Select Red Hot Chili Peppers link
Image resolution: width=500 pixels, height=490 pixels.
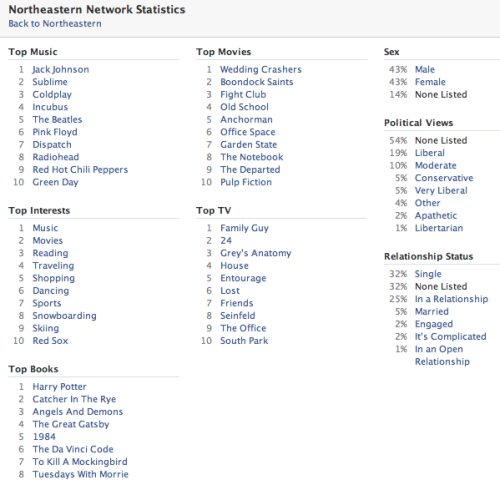(80, 170)
